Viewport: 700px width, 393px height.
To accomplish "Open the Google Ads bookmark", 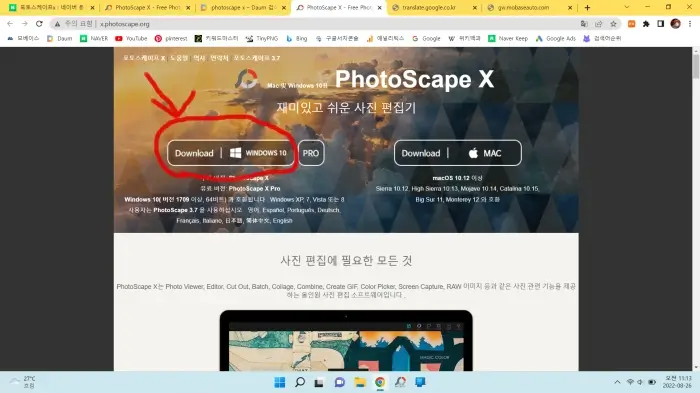I will (556, 38).
